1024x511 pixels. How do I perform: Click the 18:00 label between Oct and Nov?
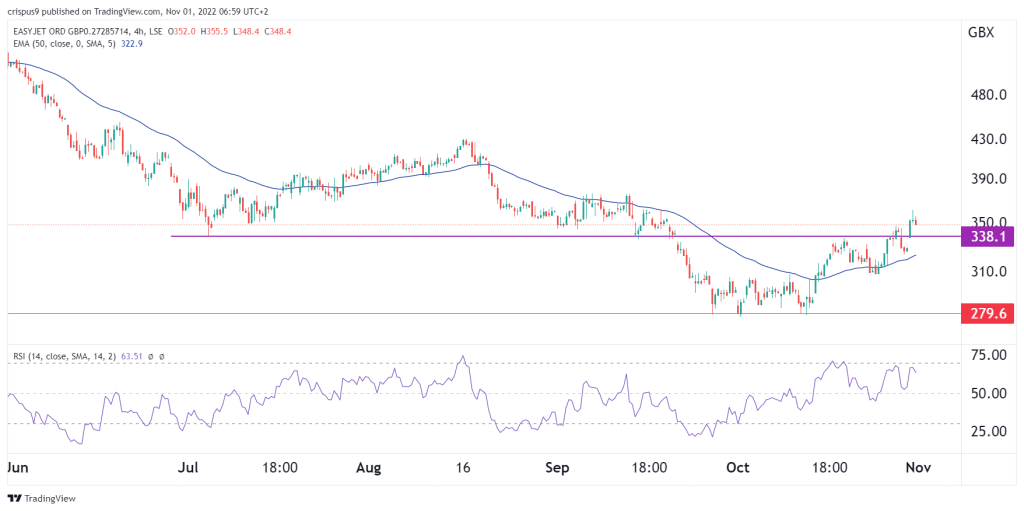pos(829,469)
